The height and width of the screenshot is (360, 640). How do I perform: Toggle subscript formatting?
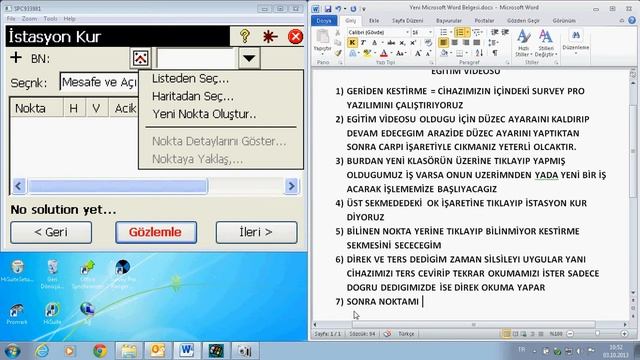402,42
